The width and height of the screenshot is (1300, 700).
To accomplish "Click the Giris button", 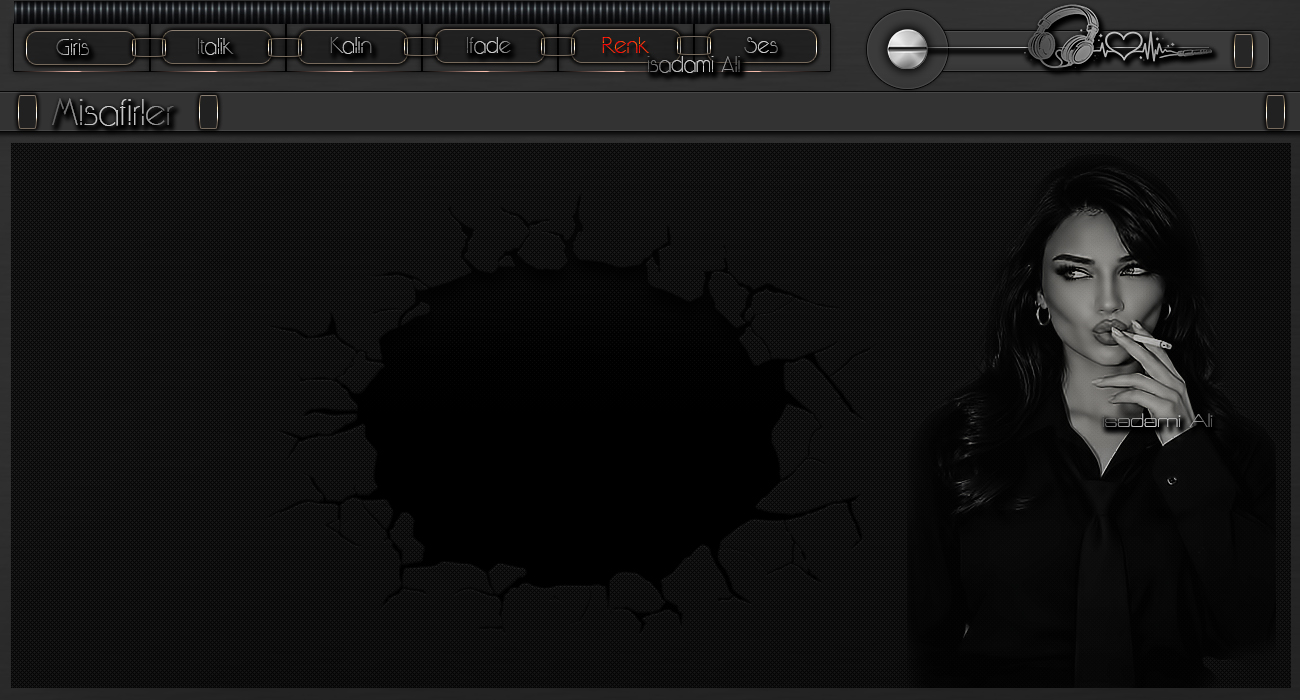I will (80, 47).
